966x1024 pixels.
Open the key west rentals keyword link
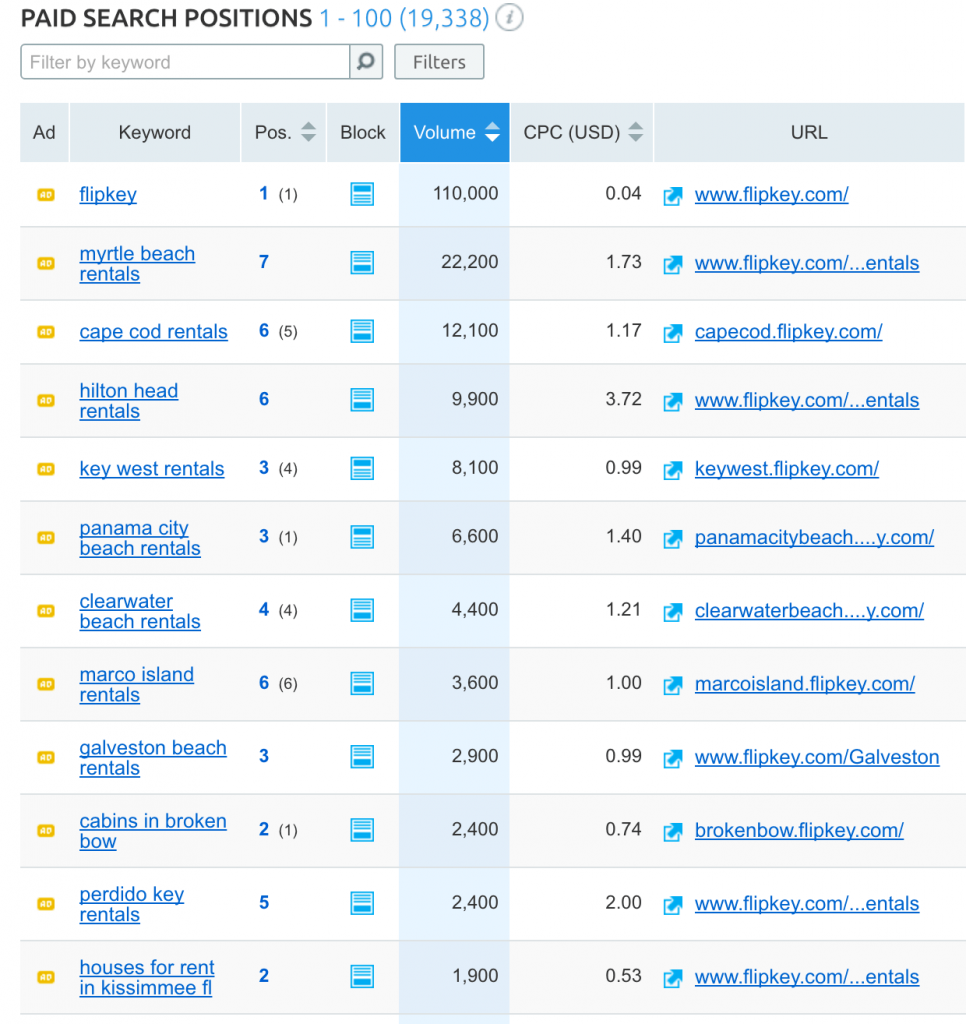click(152, 469)
